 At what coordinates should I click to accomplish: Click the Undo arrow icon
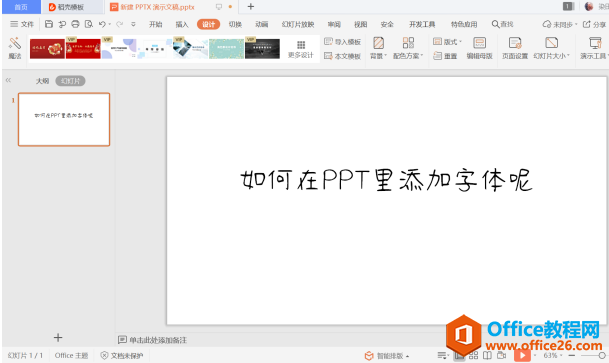[x=102, y=24]
